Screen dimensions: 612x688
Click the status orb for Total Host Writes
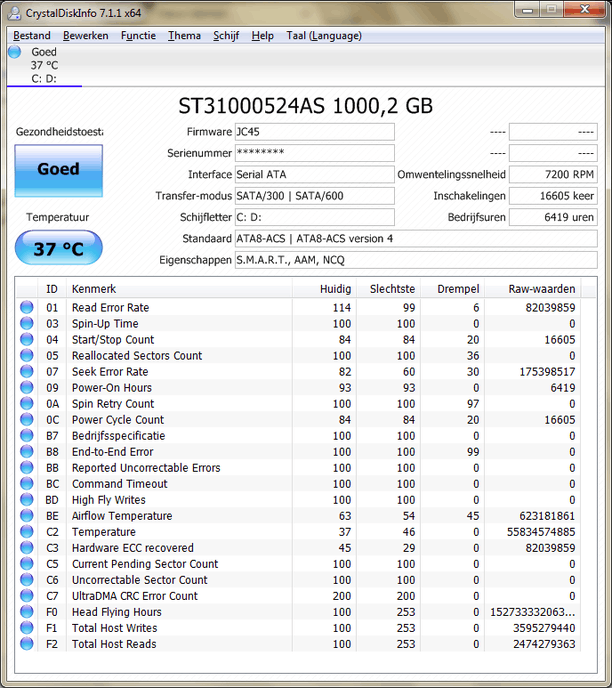point(27,627)
